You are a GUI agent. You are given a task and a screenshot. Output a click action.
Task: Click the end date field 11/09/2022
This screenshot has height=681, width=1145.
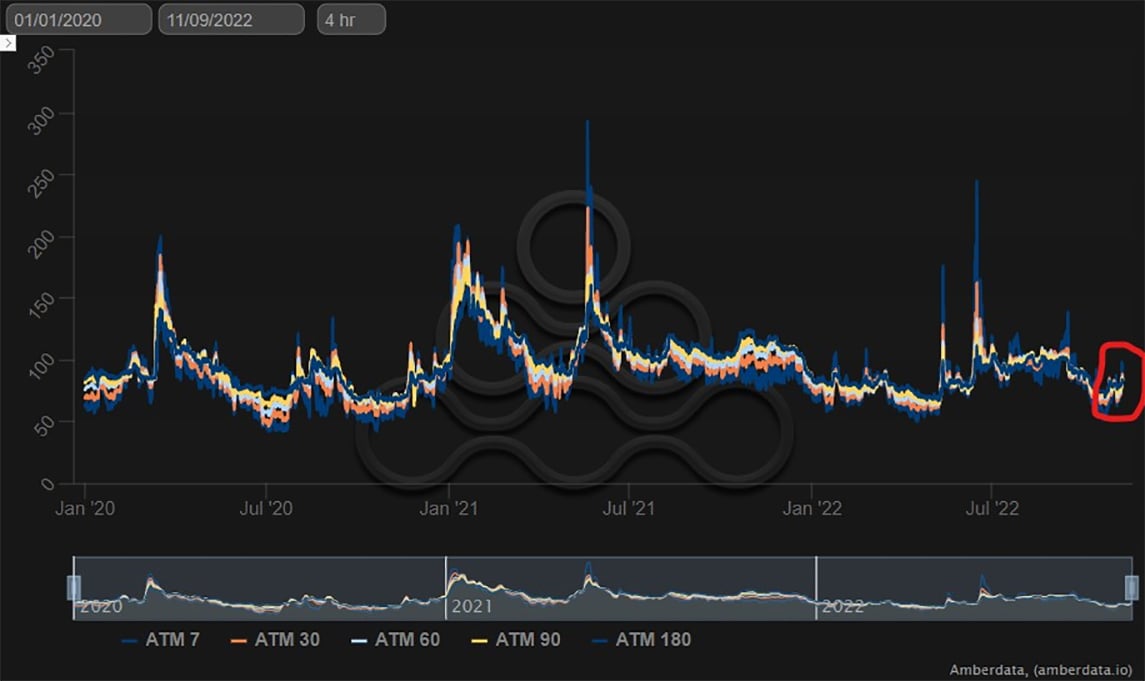[231, 20]
